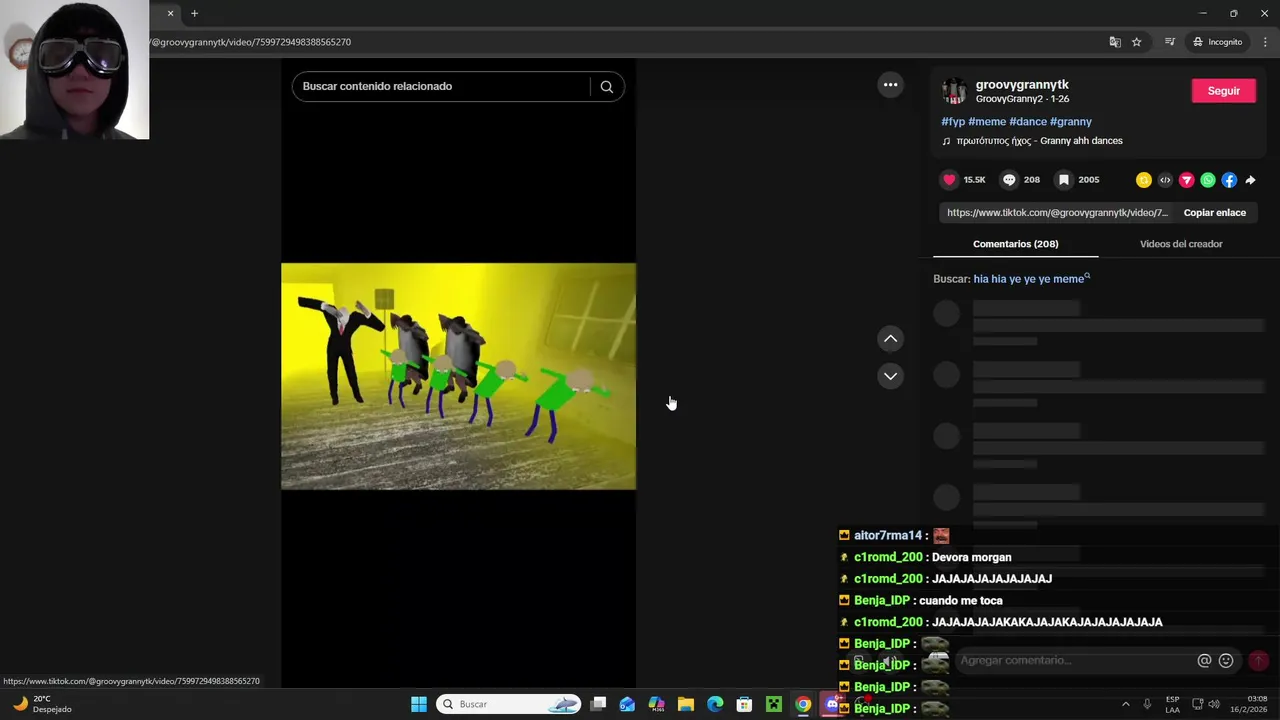Image resolution: width=1280 pixels, height=720 pixels.
Task: Open Task View on the taskbar
Action: point(598,704)
